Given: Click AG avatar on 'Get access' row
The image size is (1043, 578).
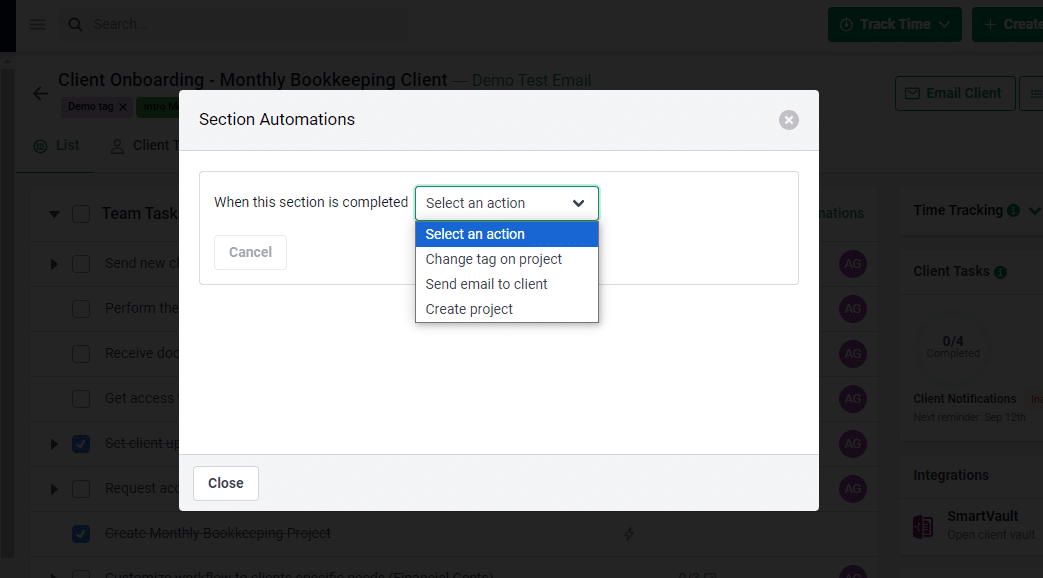Looking at the screenshot, I should (x=853, y=399).
